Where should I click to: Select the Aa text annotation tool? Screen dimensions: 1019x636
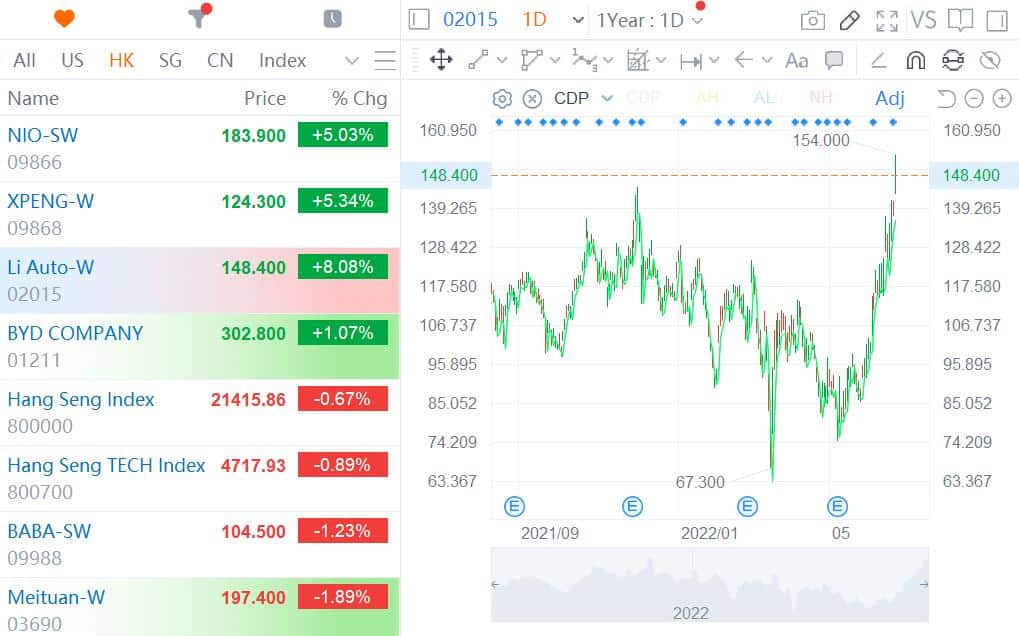pos(796,60)
